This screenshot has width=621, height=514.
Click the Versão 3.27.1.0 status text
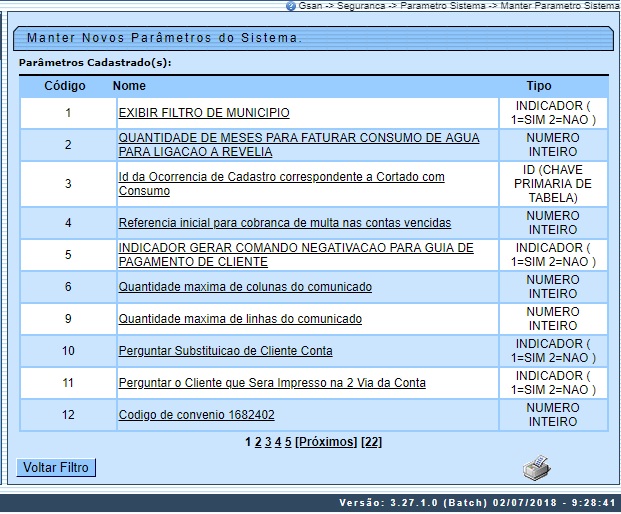[477, 503]
